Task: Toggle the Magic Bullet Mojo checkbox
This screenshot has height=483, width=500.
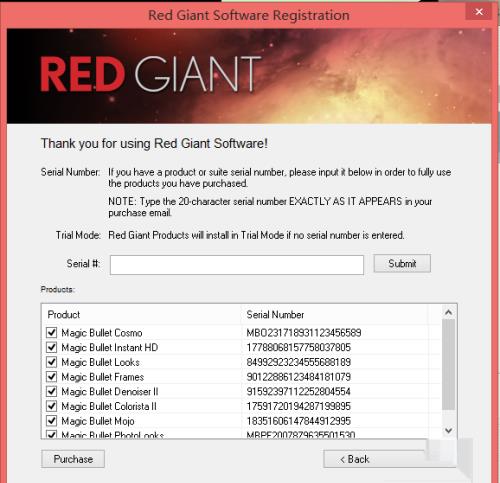Action: [x=51, y=420]
